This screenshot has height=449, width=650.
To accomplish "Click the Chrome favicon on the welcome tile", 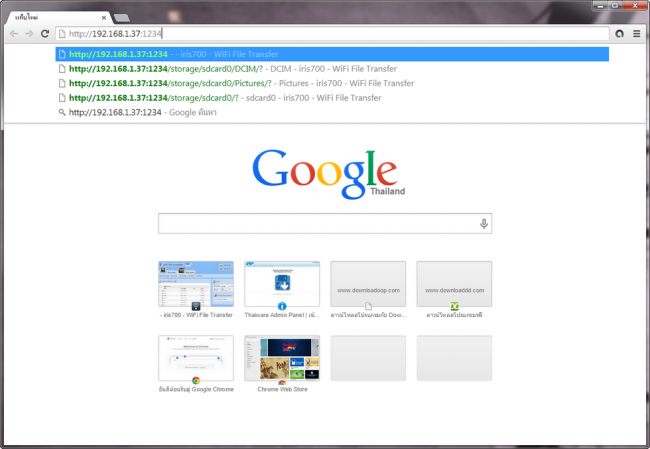I will (196, 381).
